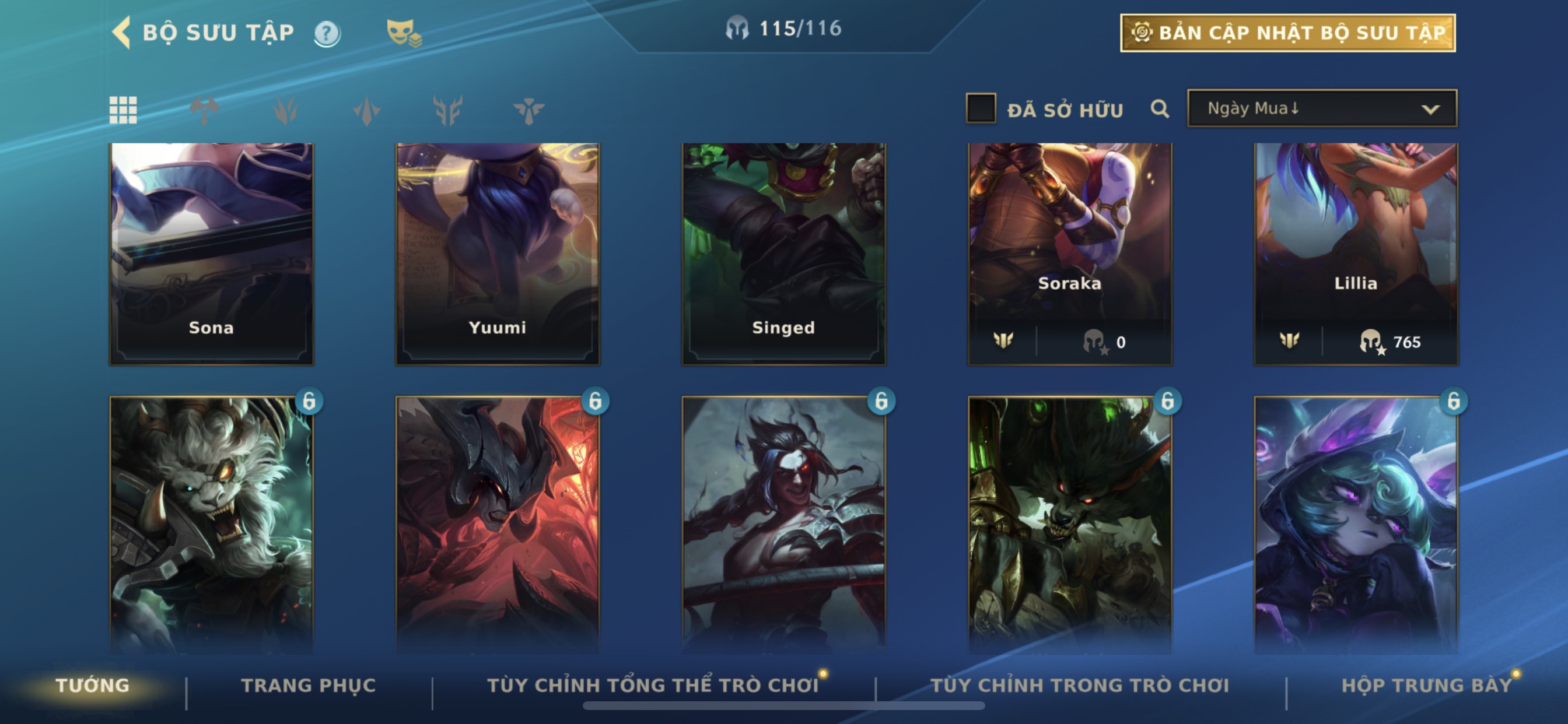Viewport: 1568px width, 724px height.
Task: Filter by the last role icon
Action: [x=528, y=110]
